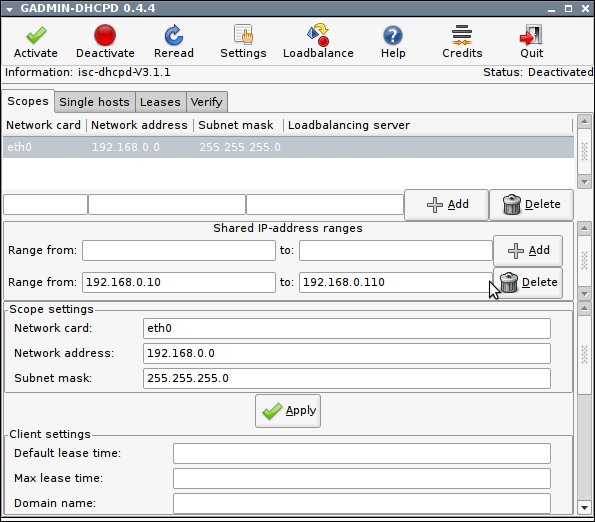
Task: Click the Activate green checkmark icon
Action: (36, 35)
